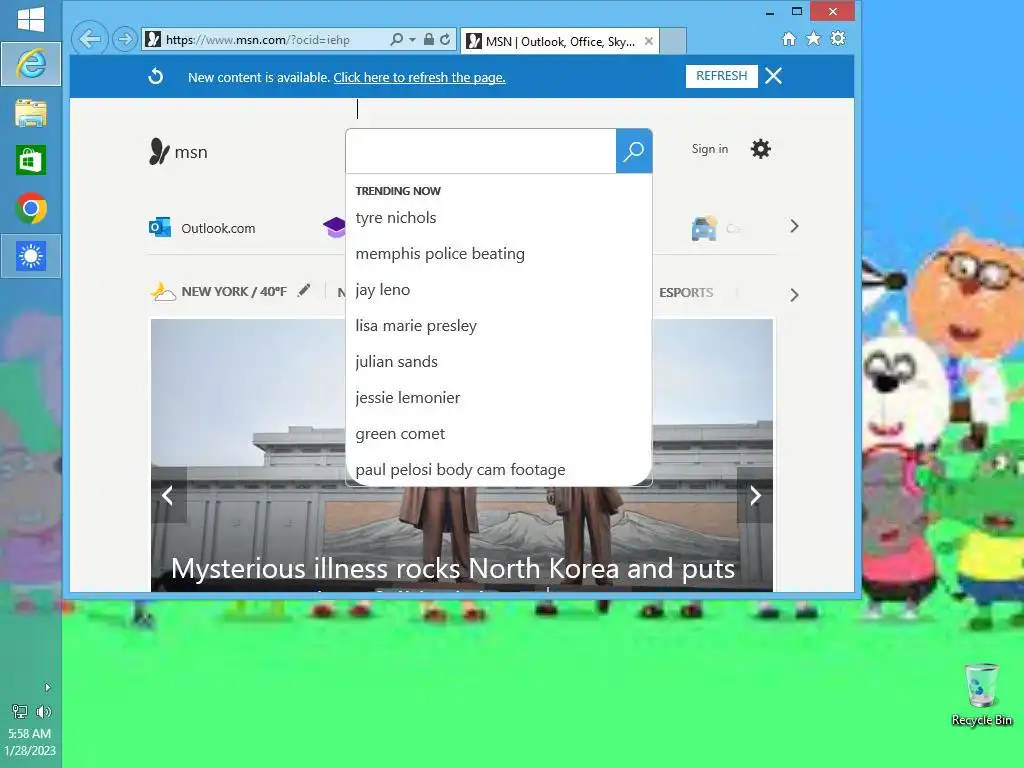This screenshot has width=1024, height=768.
Task: Click the weather moon-cloud icon
Action: click(x=162, y=291)
